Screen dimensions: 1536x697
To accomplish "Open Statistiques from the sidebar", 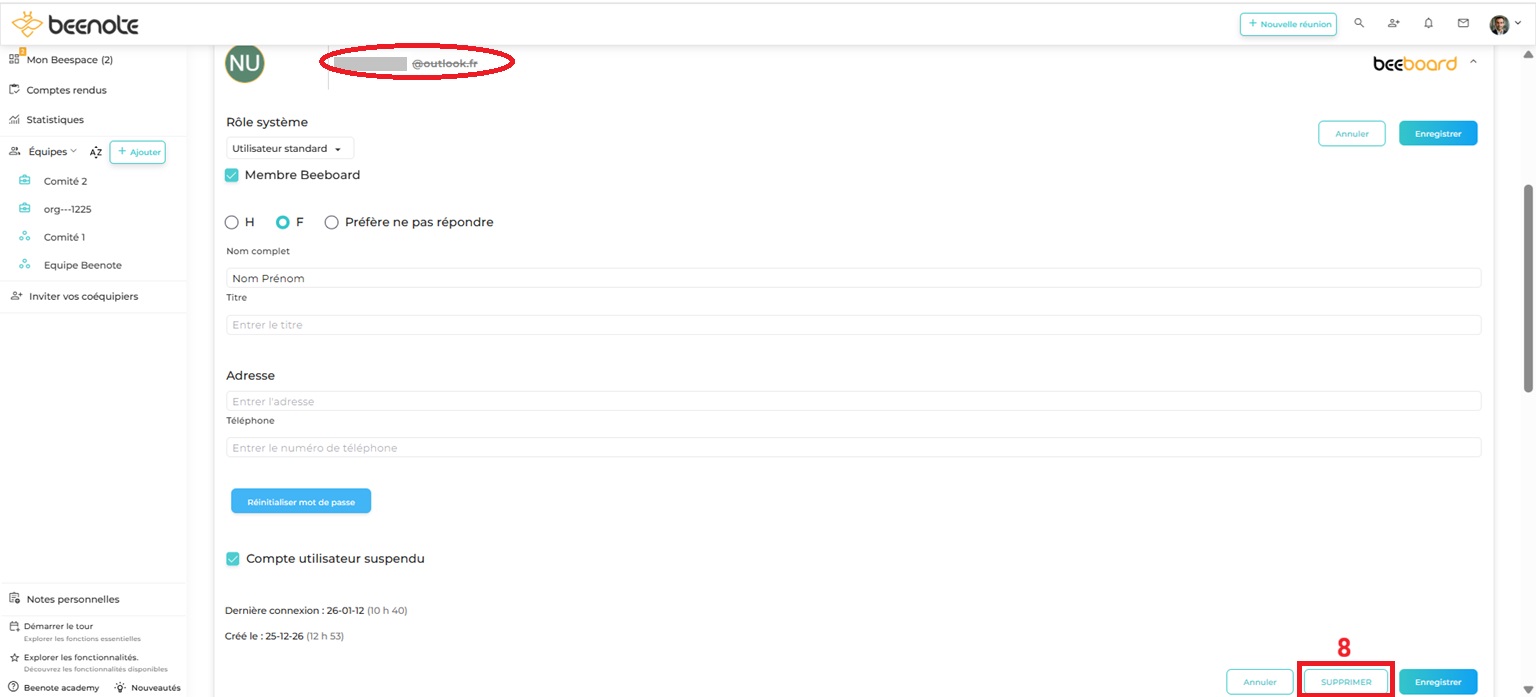I will (55, 120).
